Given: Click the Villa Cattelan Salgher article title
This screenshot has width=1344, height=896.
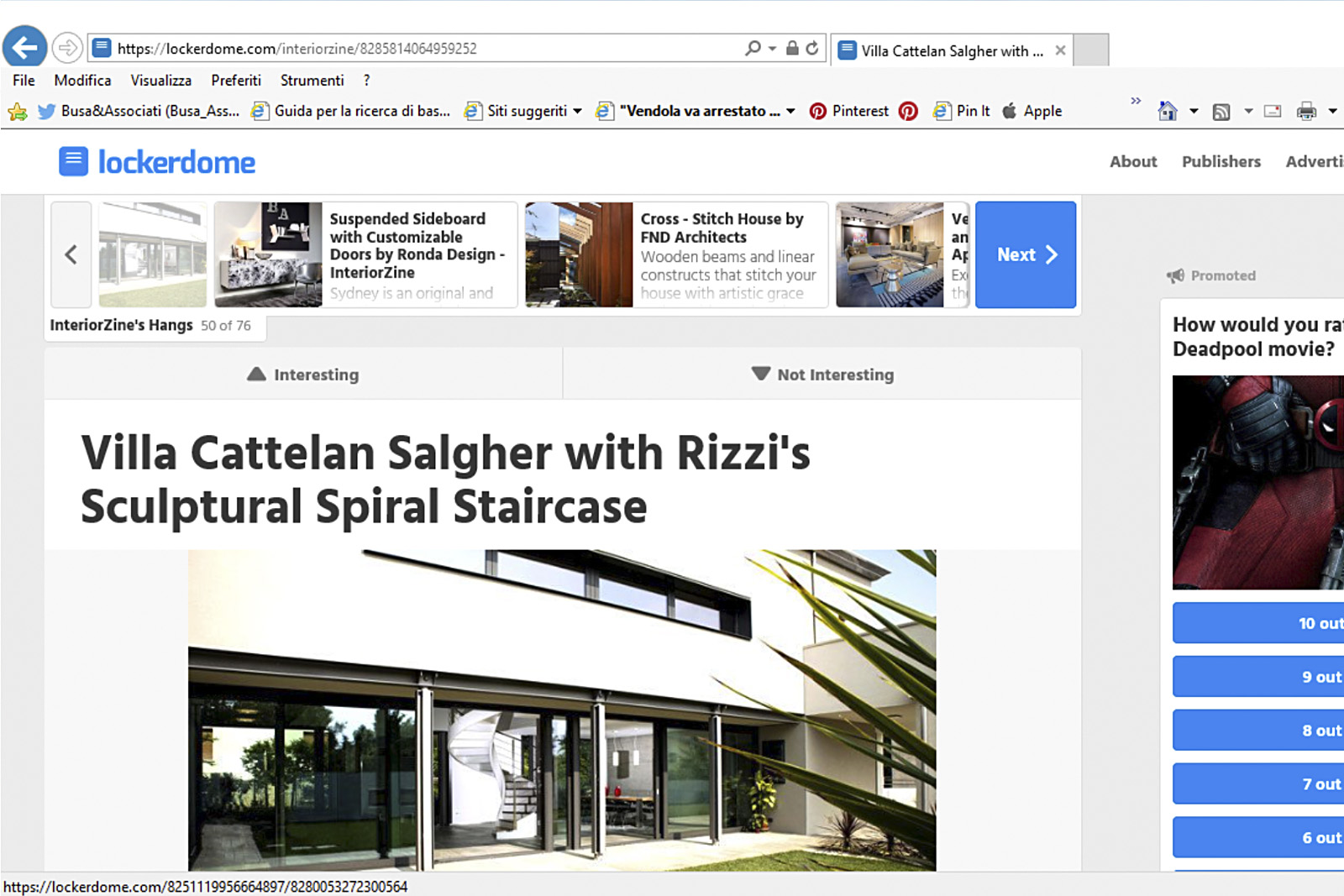Looking at the screenshot, I should tap(445, 479).
